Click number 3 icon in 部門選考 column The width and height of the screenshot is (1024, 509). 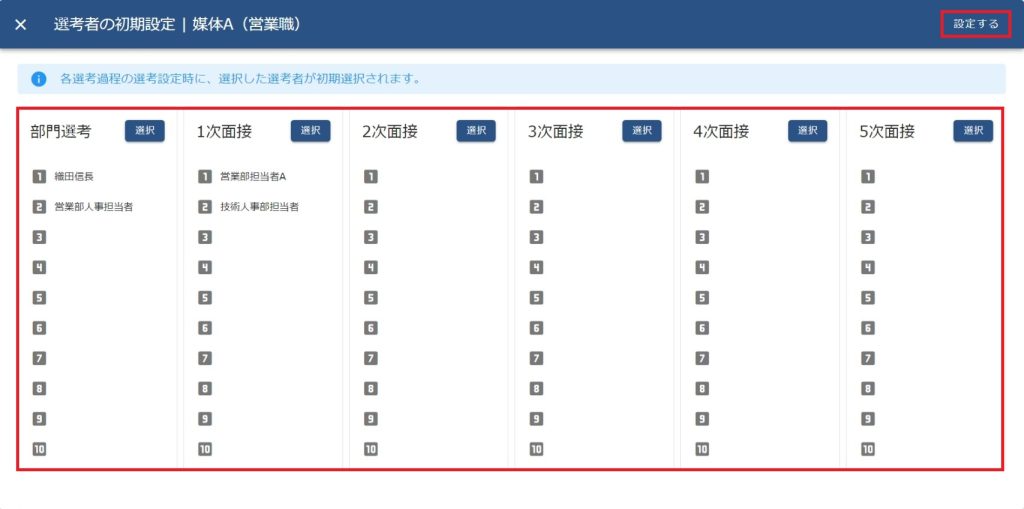39,238
